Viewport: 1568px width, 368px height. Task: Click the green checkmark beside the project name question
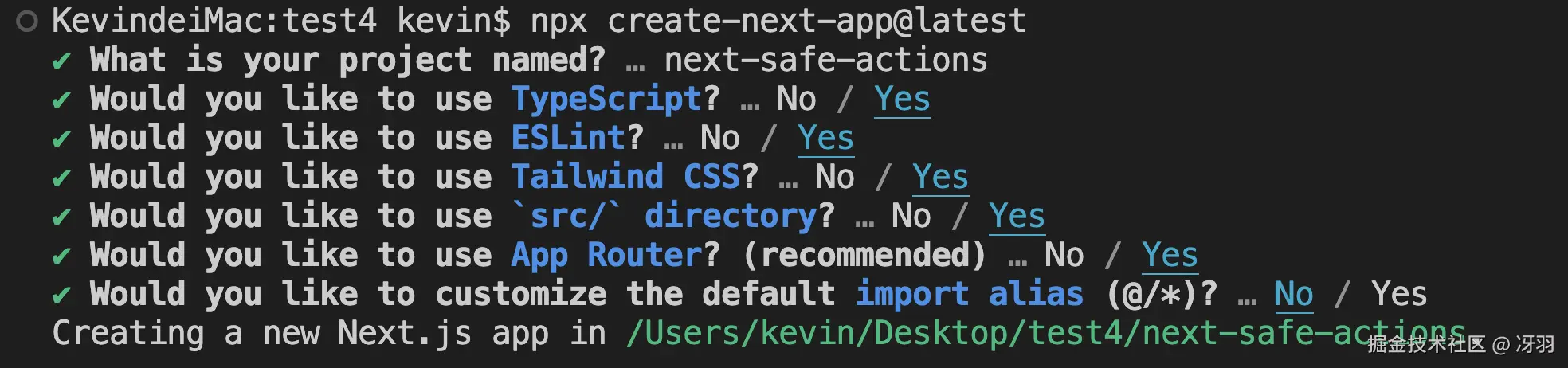click(x=61, y=61)
